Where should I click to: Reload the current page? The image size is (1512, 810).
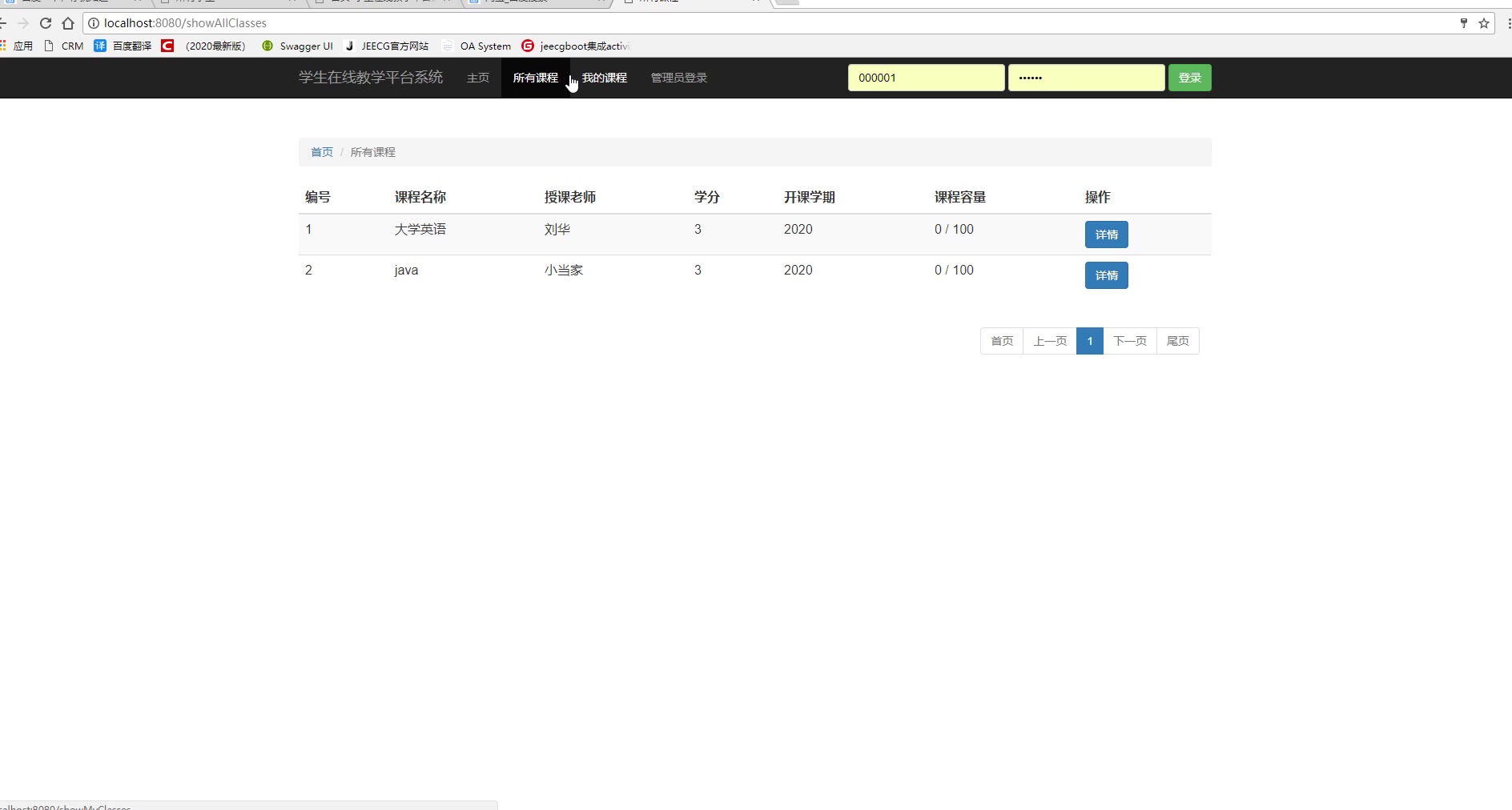(x=46, y=23)
